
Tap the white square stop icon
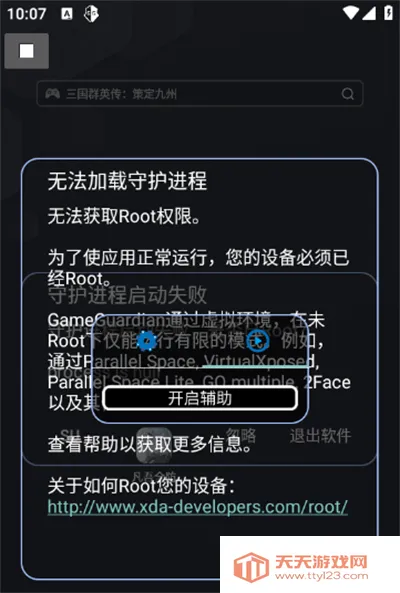26,51
